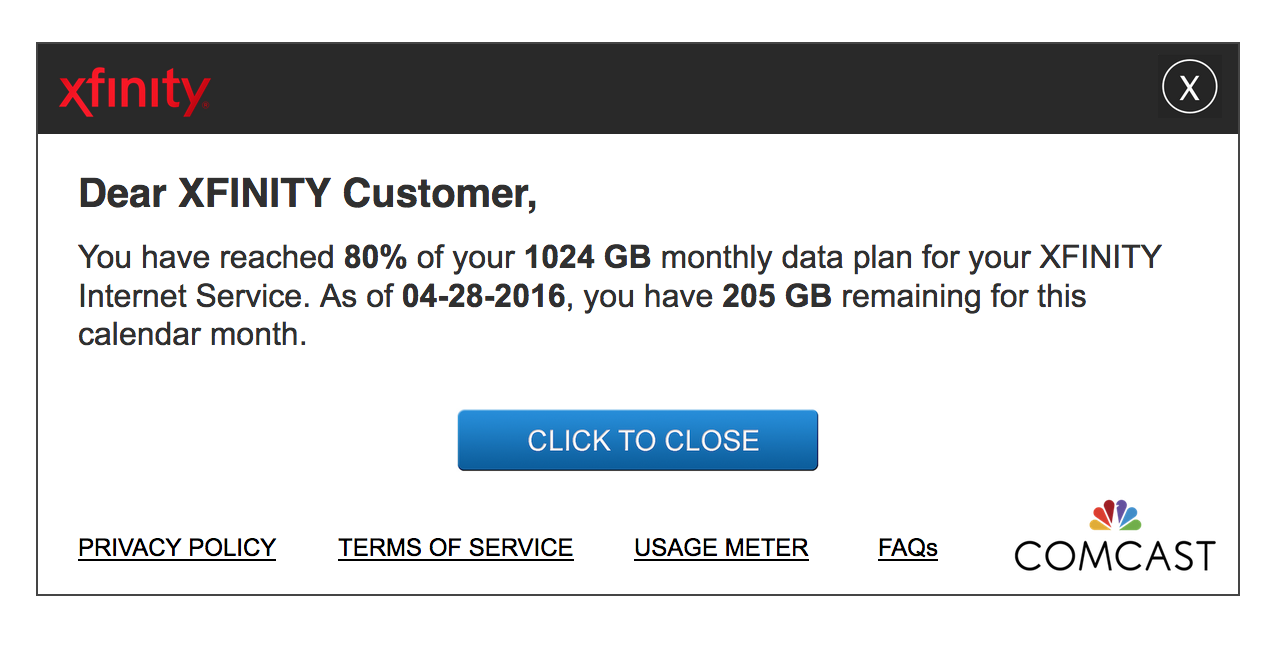Open the Privacy Policy link

tap(177, 548)
